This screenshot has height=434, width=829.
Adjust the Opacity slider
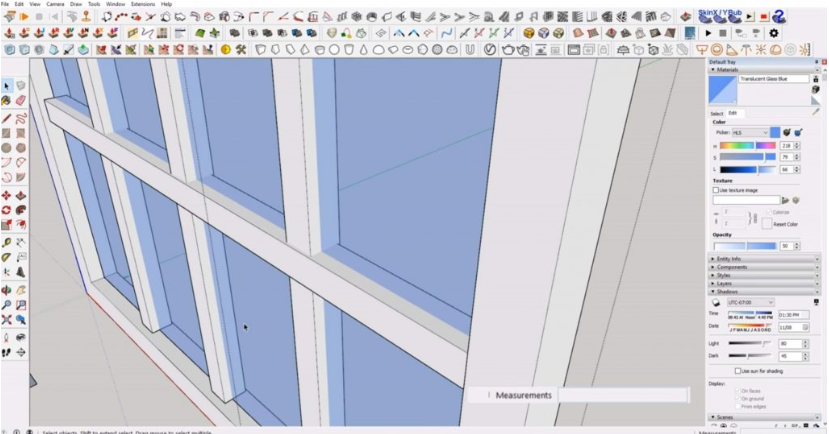[x=745, y=246]
